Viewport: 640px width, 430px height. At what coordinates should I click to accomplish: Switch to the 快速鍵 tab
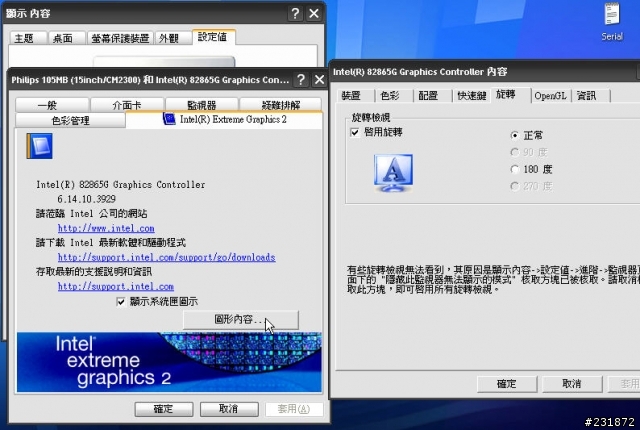(x=471, y=96)
